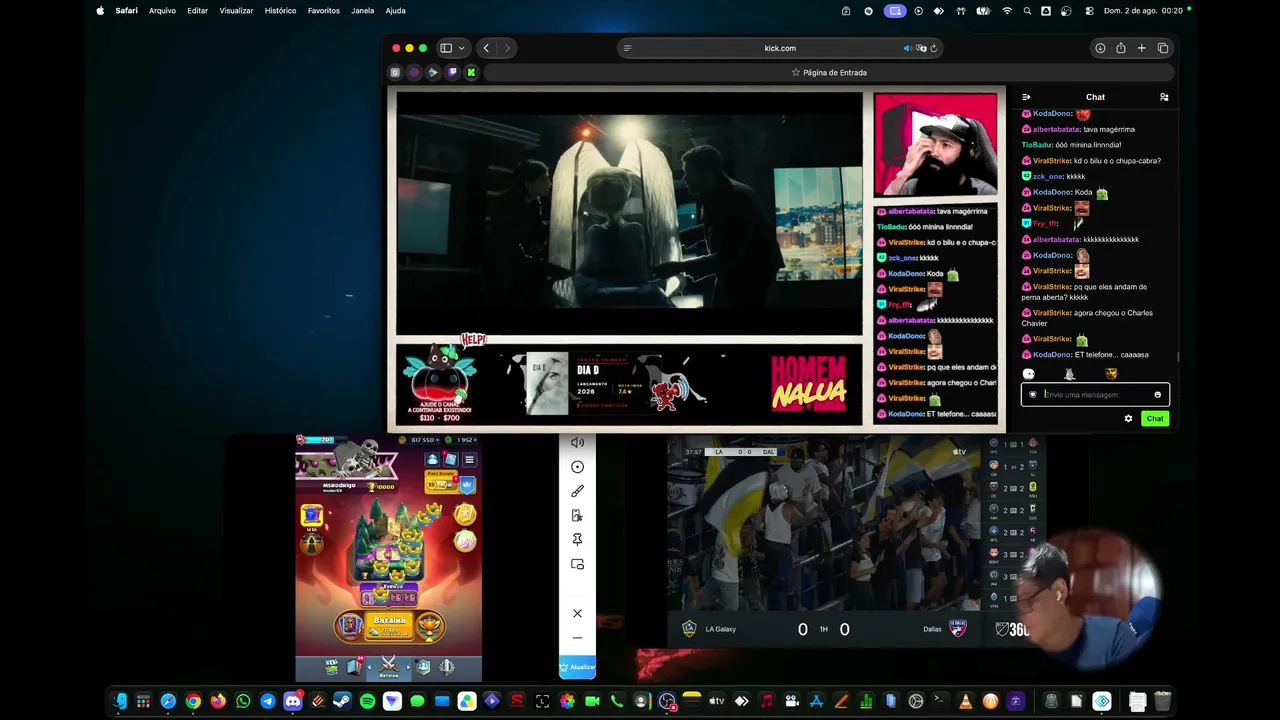Open the Apple TV app in Dock
Image resolution: width=1280 pixels, height=720 pixels.
coord(716,701)
